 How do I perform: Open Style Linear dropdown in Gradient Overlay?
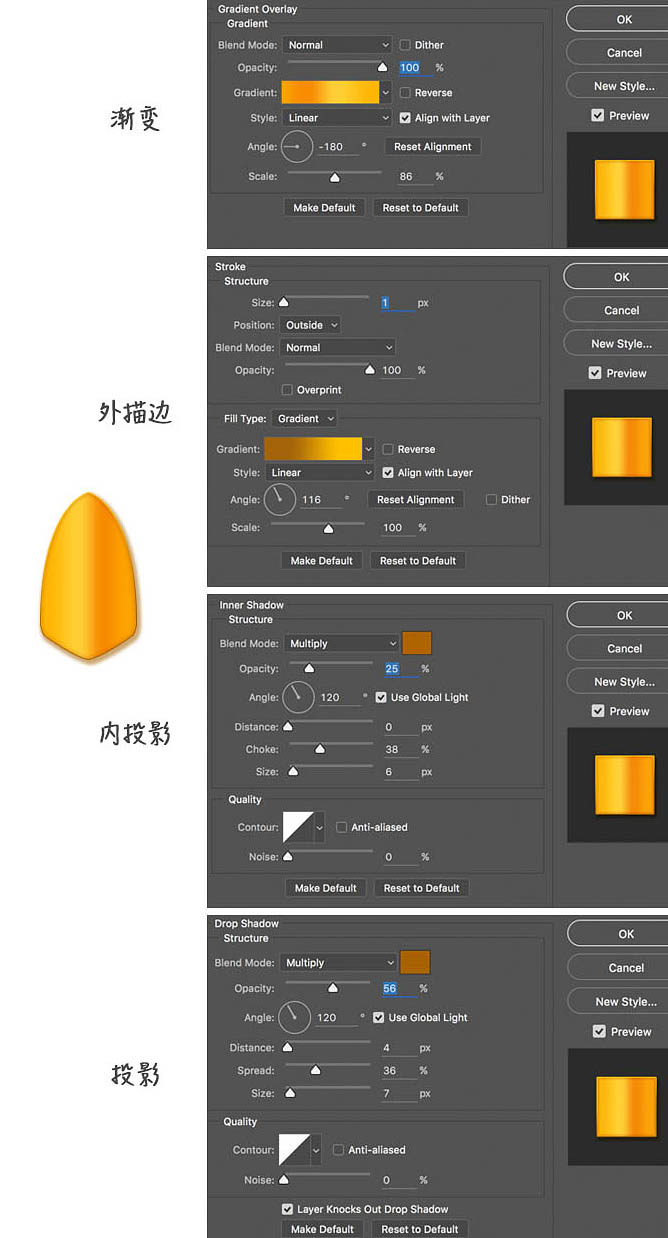click(x=337, y=118)
